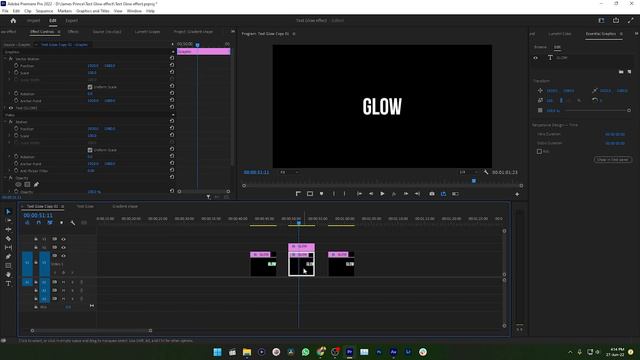Open Program Monitor button editor plus
The width and height of the screenshot is (640, 360).
[517, 194]
